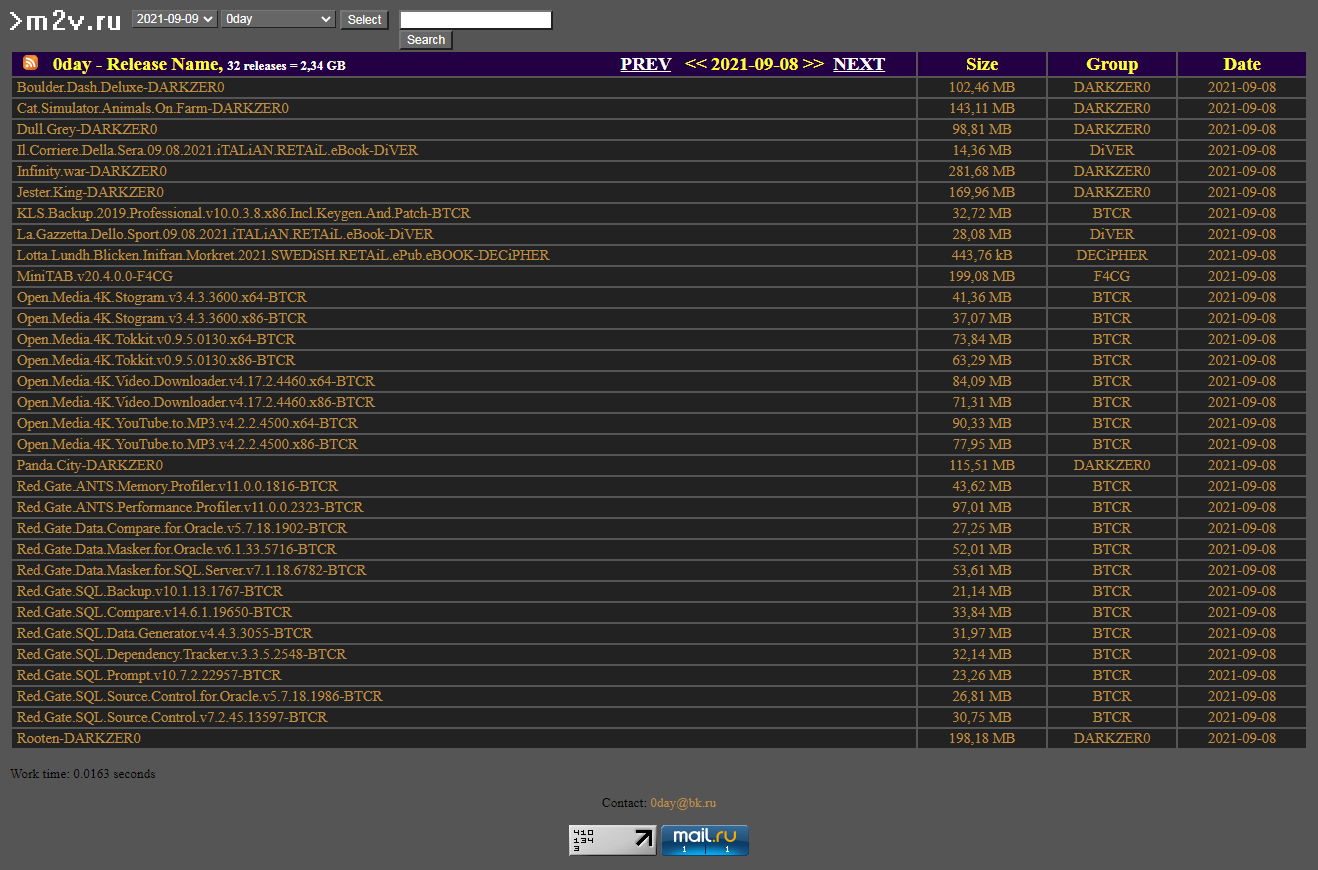
Task: Click the 443,76 kB size cell
Action: click(982, 255)
